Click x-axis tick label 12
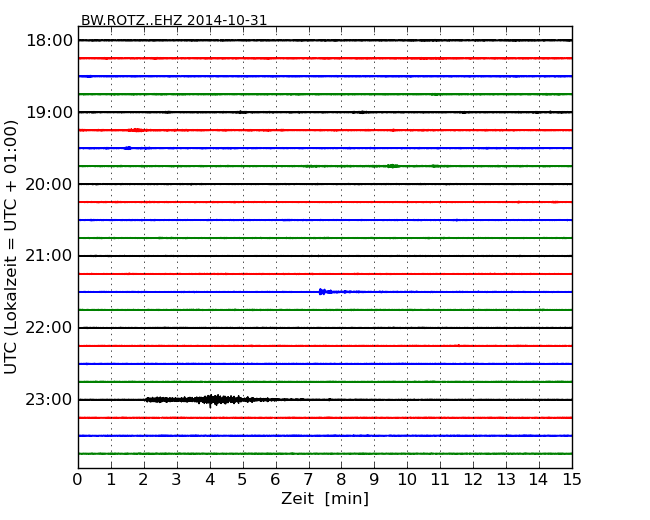This screenshot has width=650, height=520. [x=473, y=480]
